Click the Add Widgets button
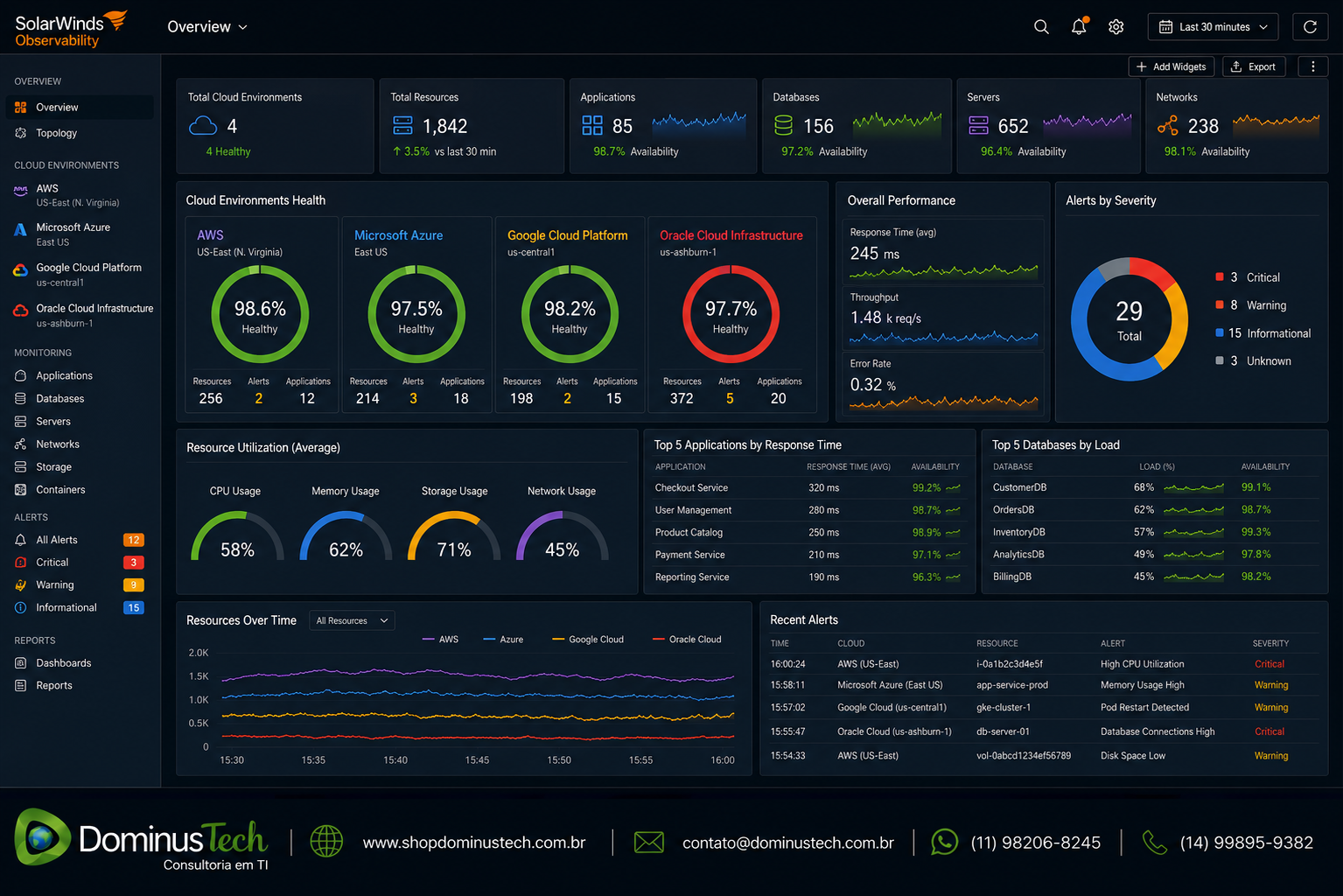This screenshot has height=896, width=1343. click(1171, 66)
